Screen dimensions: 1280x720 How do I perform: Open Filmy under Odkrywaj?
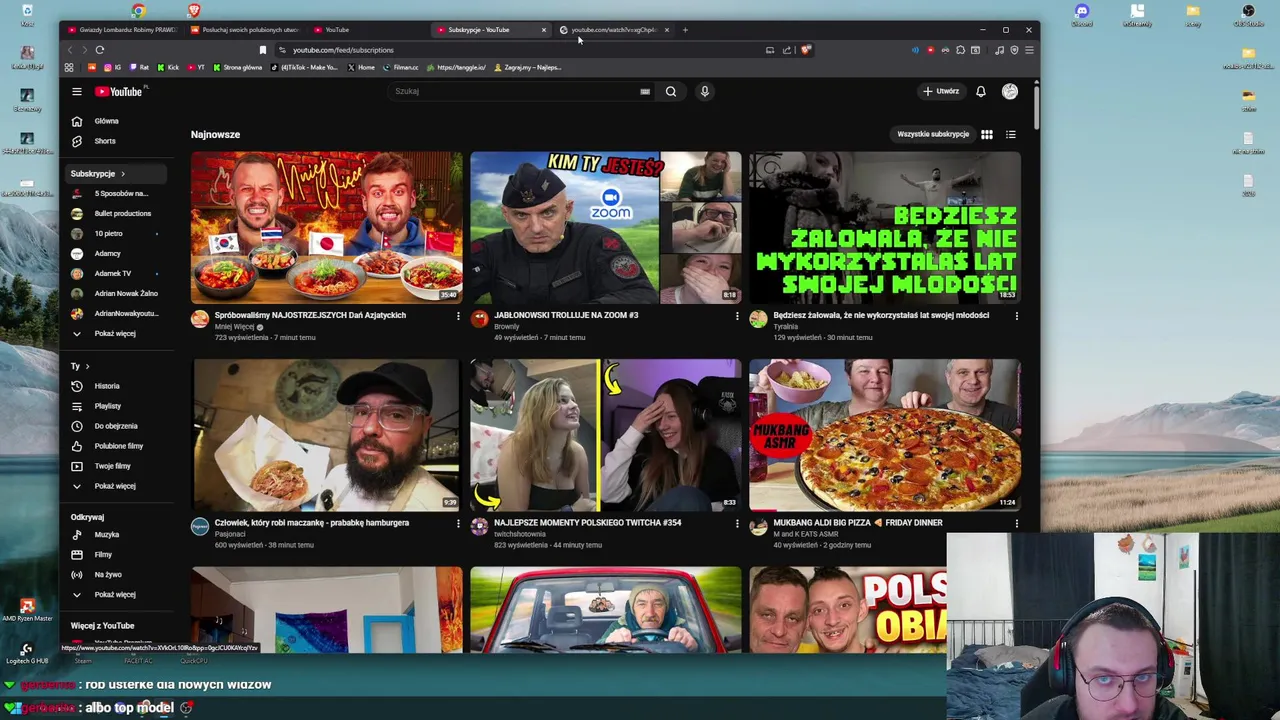pos(115,554)
